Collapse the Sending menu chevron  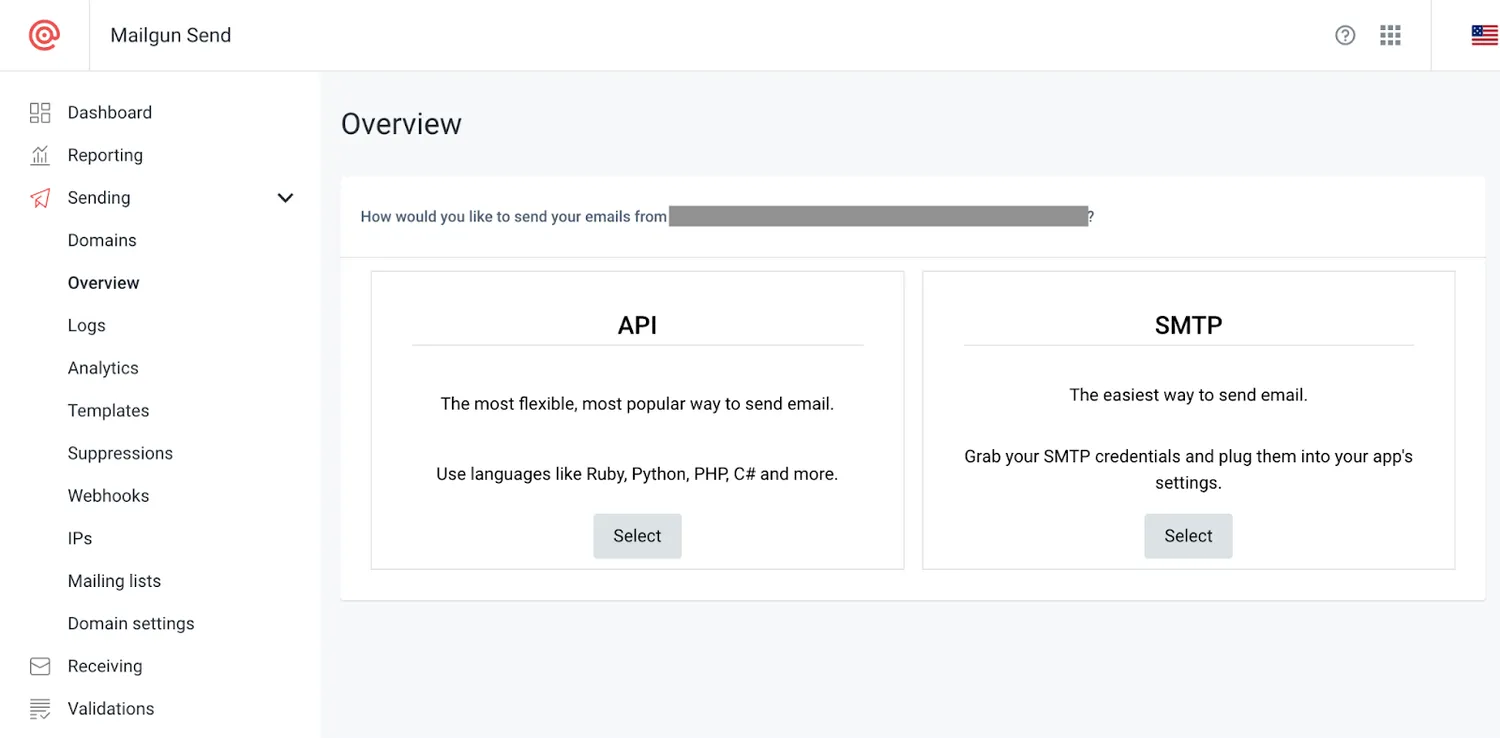tap(285, 198)
